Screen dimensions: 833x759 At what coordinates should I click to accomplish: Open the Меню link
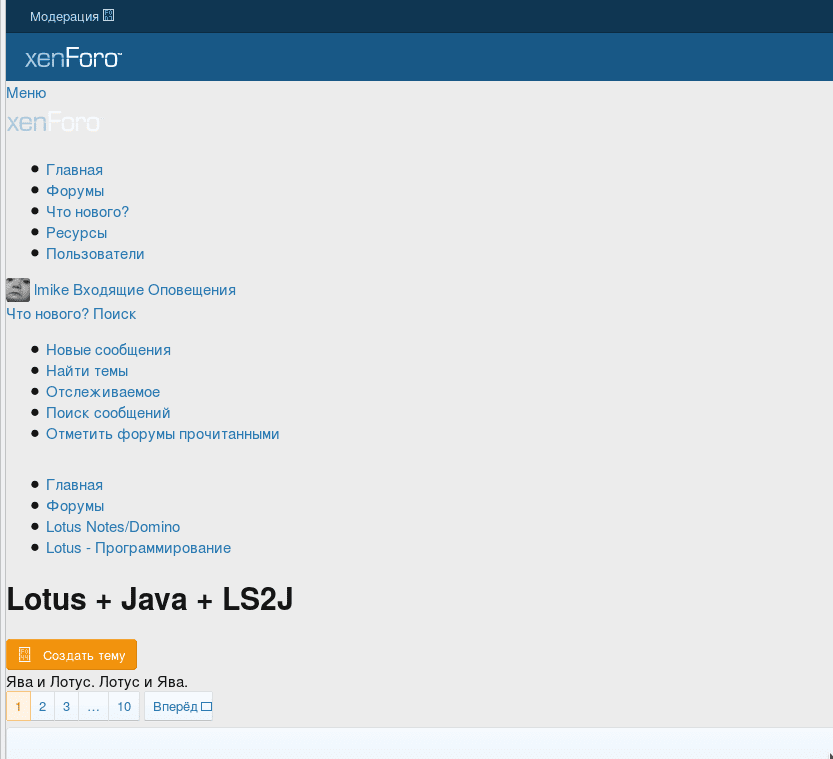pos(26,93)
